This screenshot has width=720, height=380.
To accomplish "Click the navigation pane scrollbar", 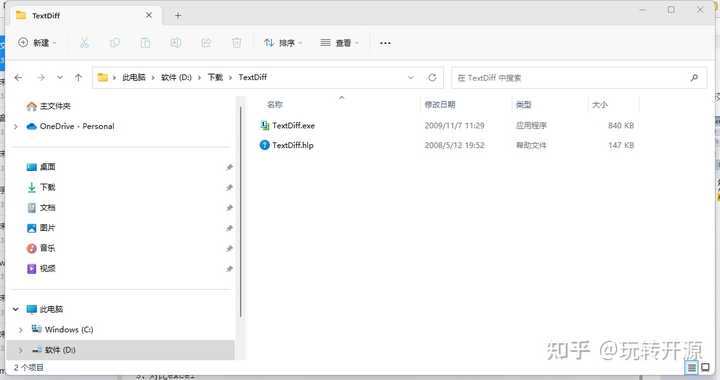I will (x=241, y=211).
